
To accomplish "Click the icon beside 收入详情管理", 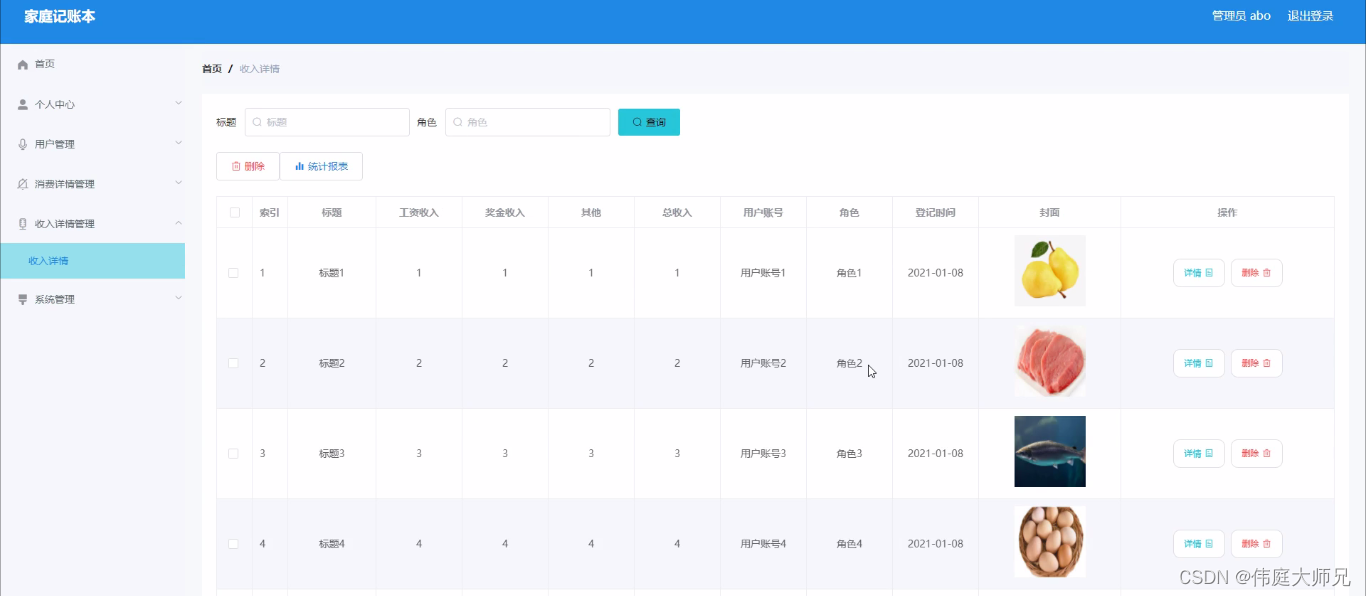I will 23,224.
